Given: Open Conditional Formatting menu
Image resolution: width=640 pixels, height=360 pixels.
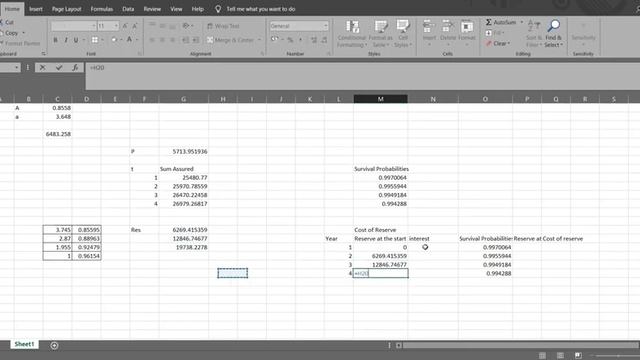Looking at the screenshot, I should pyautogui.click(x=352, y=33).
